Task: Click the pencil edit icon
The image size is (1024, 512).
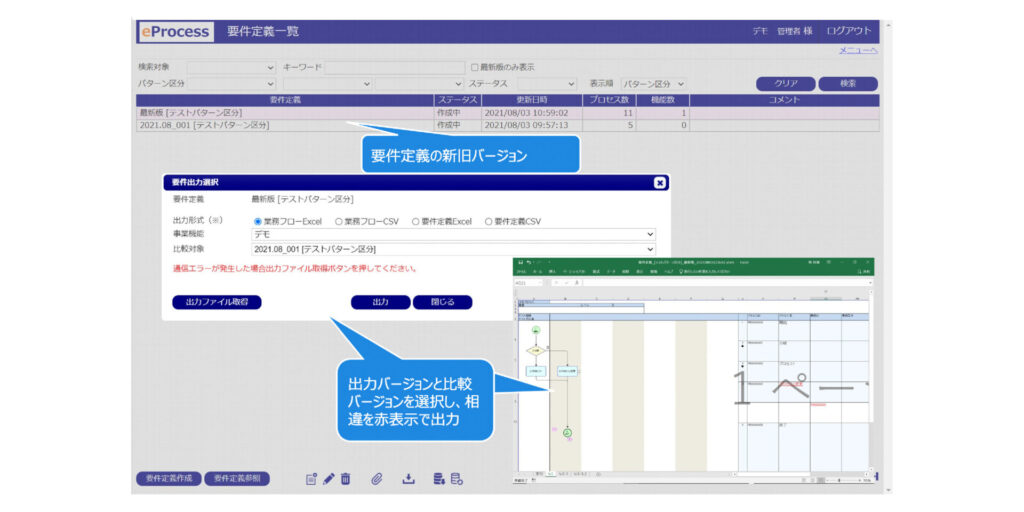Action: (328, 479)
